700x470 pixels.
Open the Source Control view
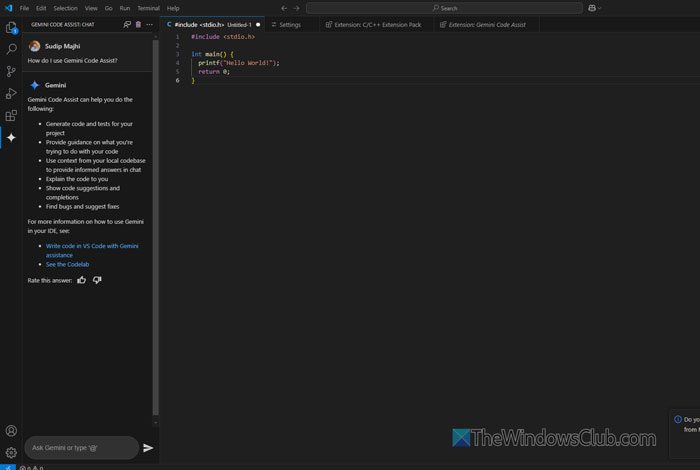click(11, 71)
